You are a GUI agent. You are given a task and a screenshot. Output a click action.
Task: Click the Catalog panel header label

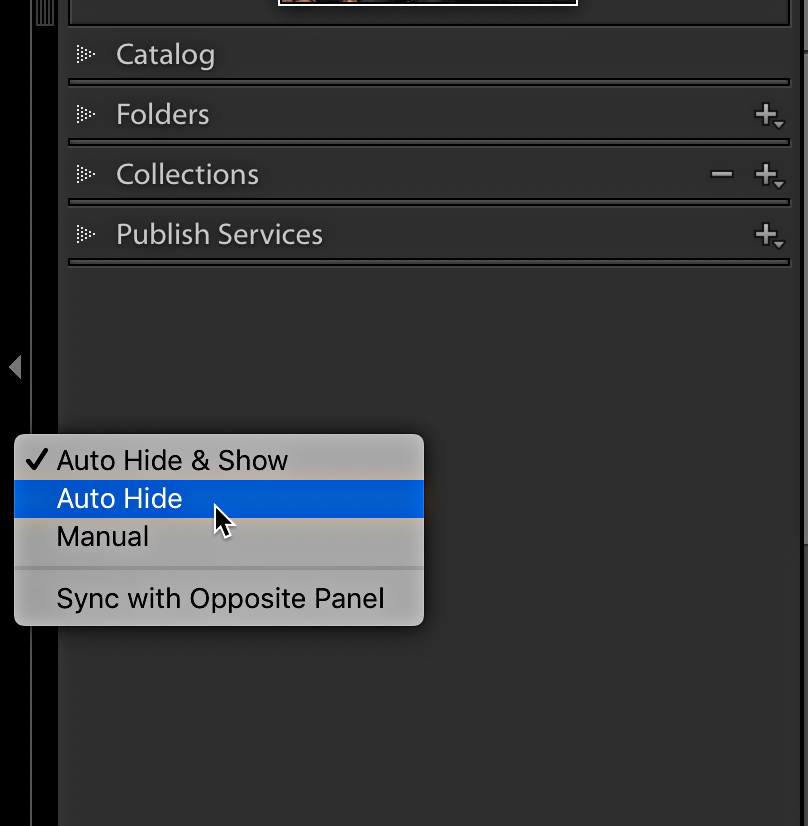pos(165,55)
